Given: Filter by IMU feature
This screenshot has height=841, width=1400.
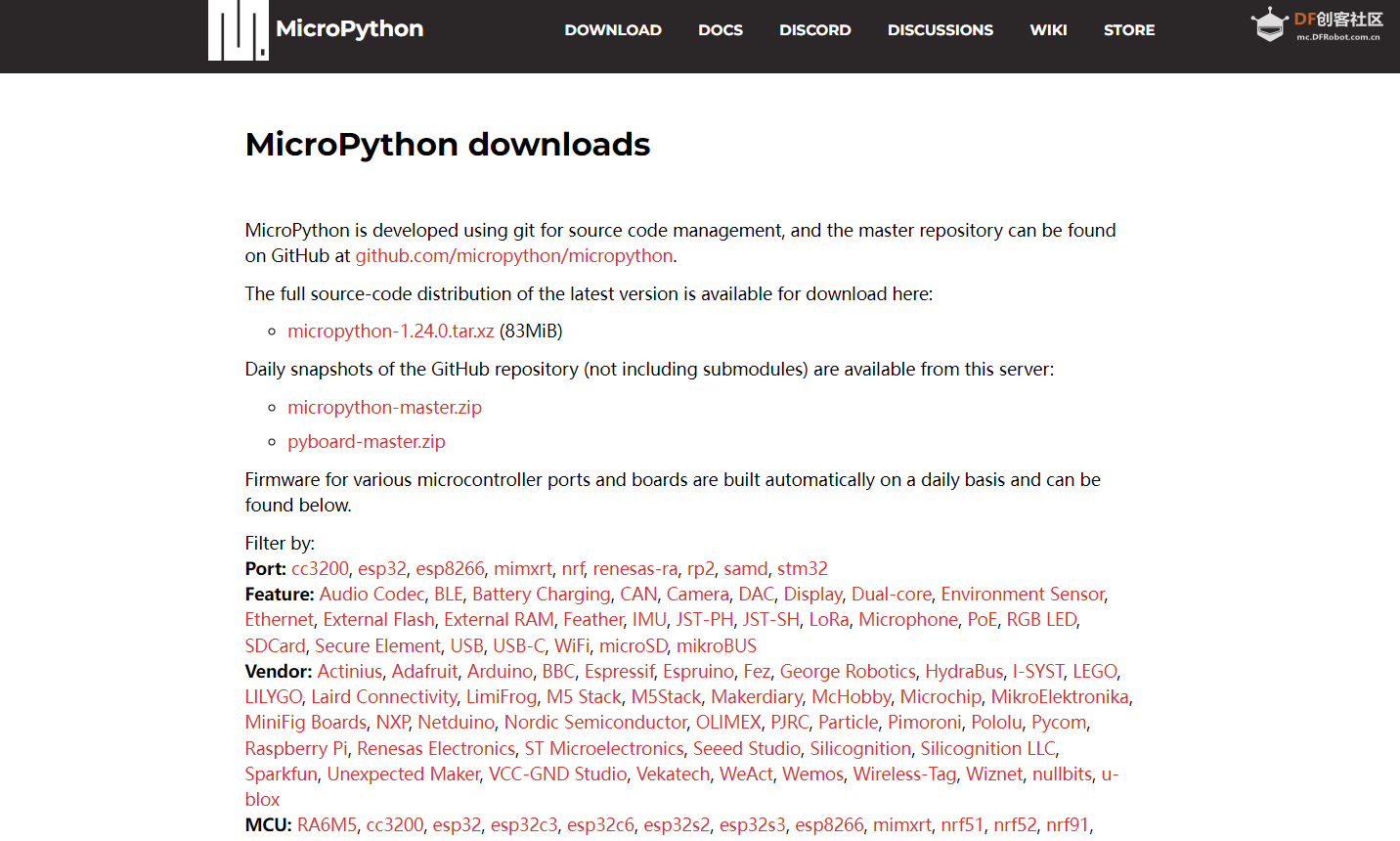Looking at the screenshot, I should (649, 620).
